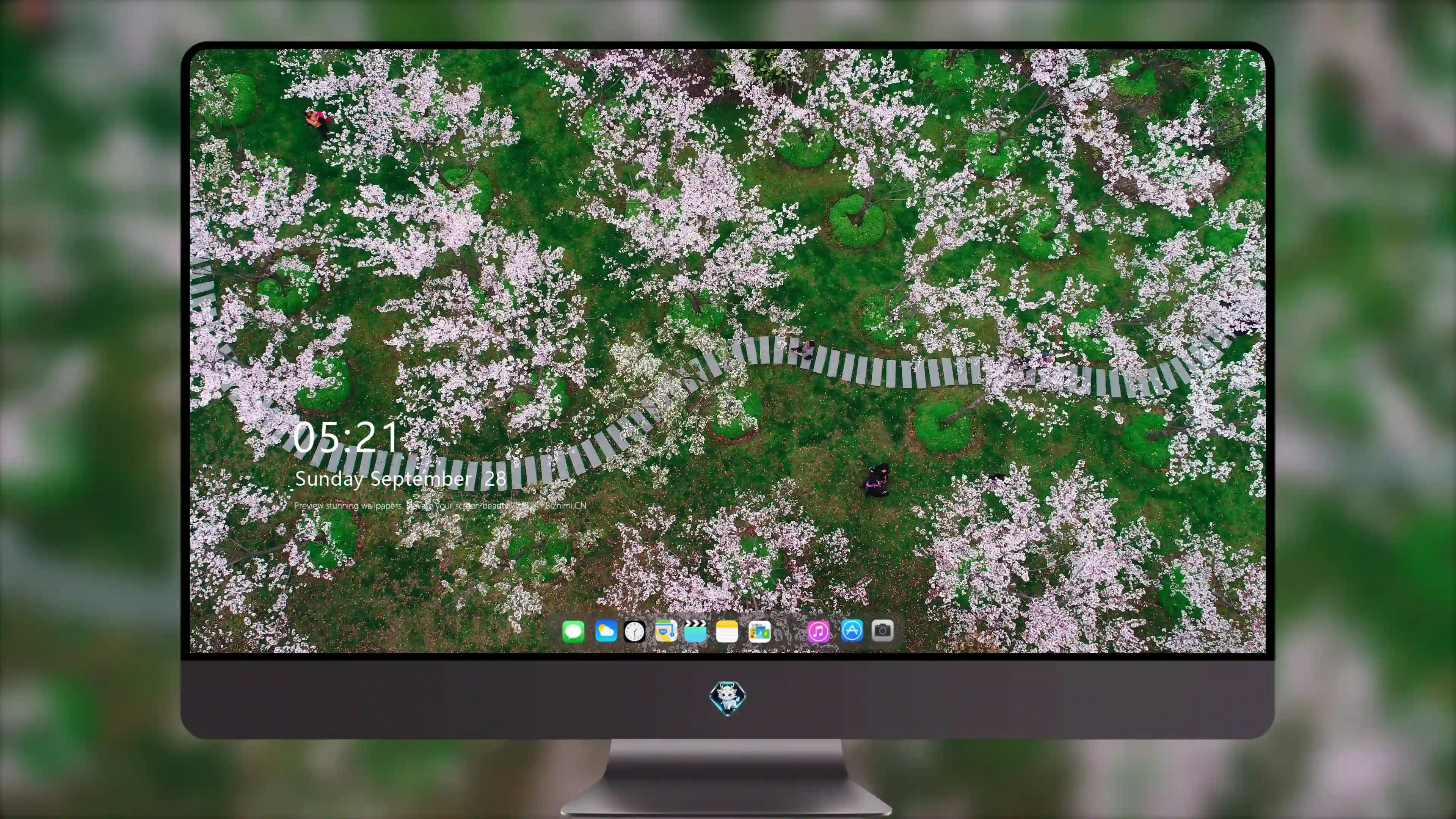Open the Clock app in the dock
Viewport: 1456px width, 819px height.
(x=635, y=631)
